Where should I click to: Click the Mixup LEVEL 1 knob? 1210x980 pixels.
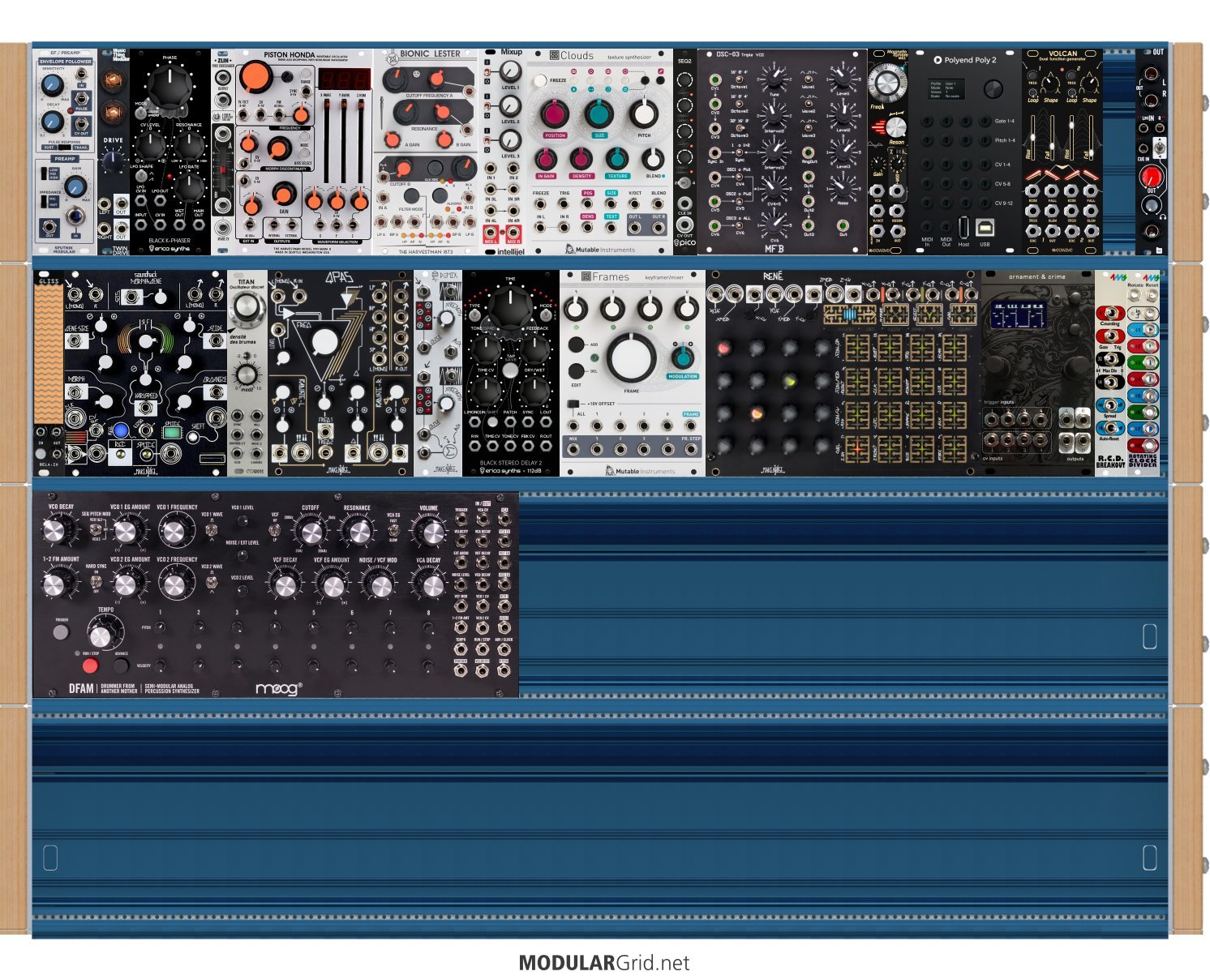(x=510, y=71)
